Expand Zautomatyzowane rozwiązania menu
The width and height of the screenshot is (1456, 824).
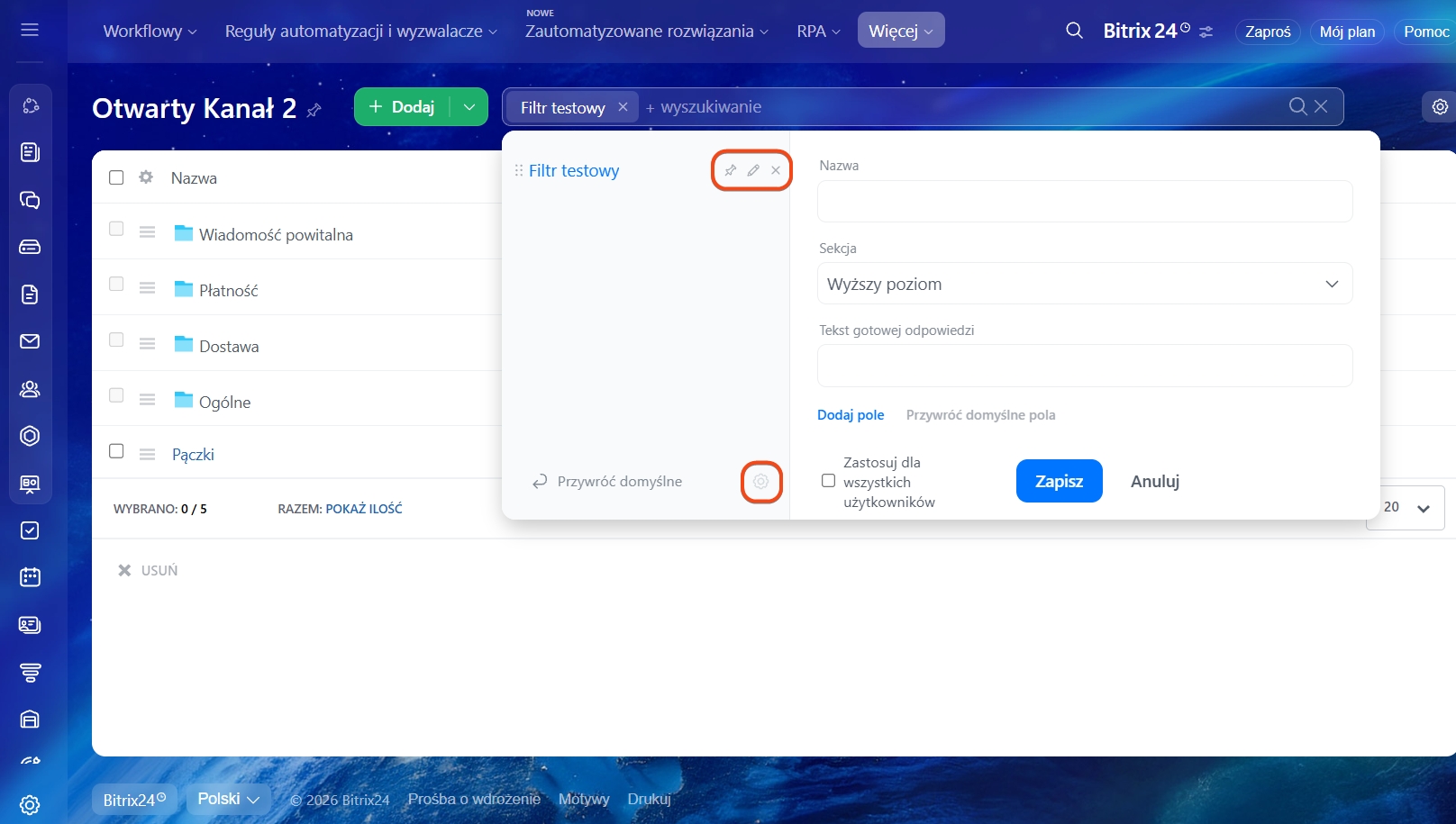pos(646,31)
